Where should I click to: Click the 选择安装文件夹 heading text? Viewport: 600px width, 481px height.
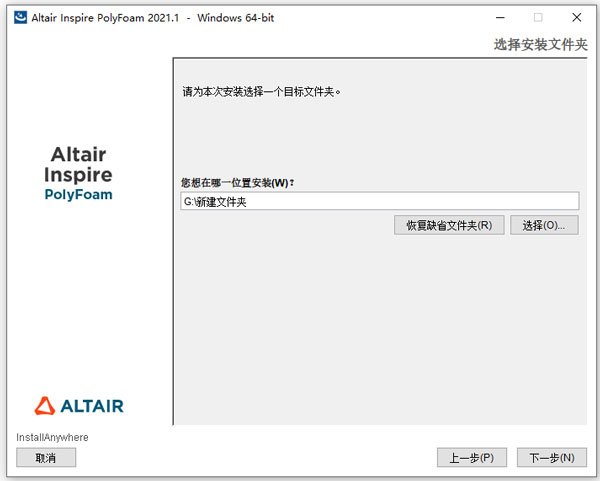(540, 45)
